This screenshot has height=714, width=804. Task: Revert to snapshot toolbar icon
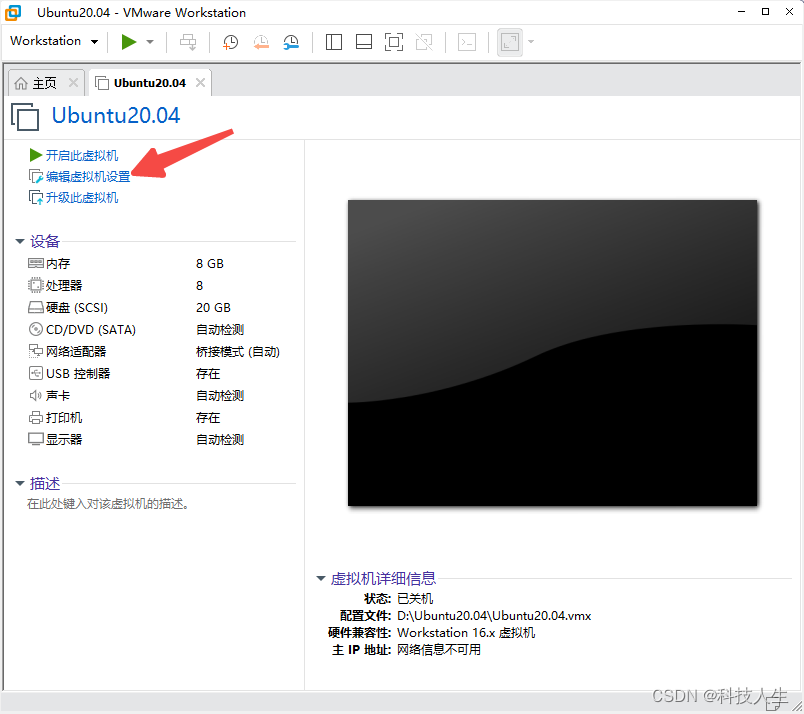point(261,42)
